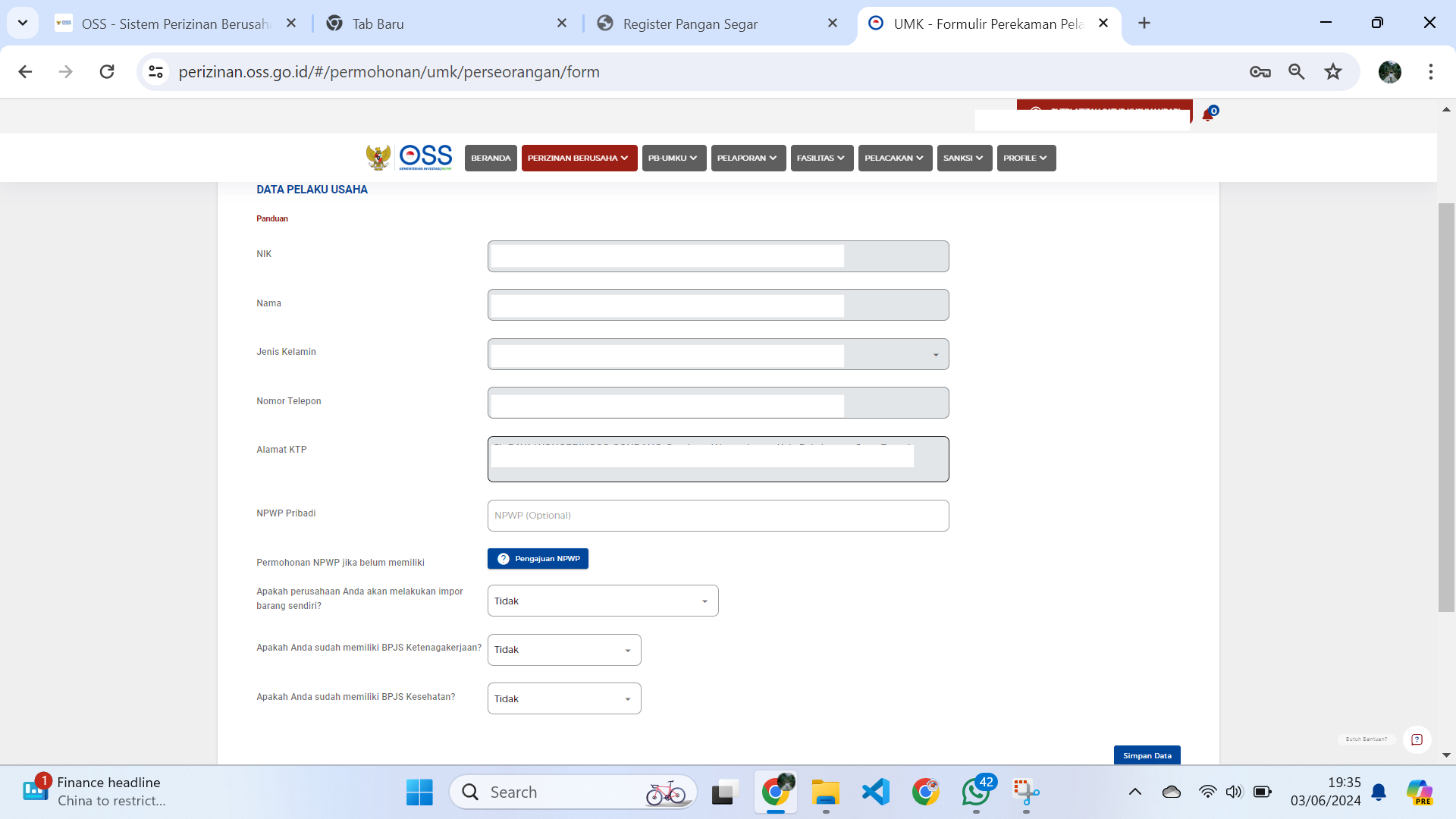Toggle BPJS Ketenagakerjaan option to Ya
The image size is (1456, 819).
coord(562,649)
